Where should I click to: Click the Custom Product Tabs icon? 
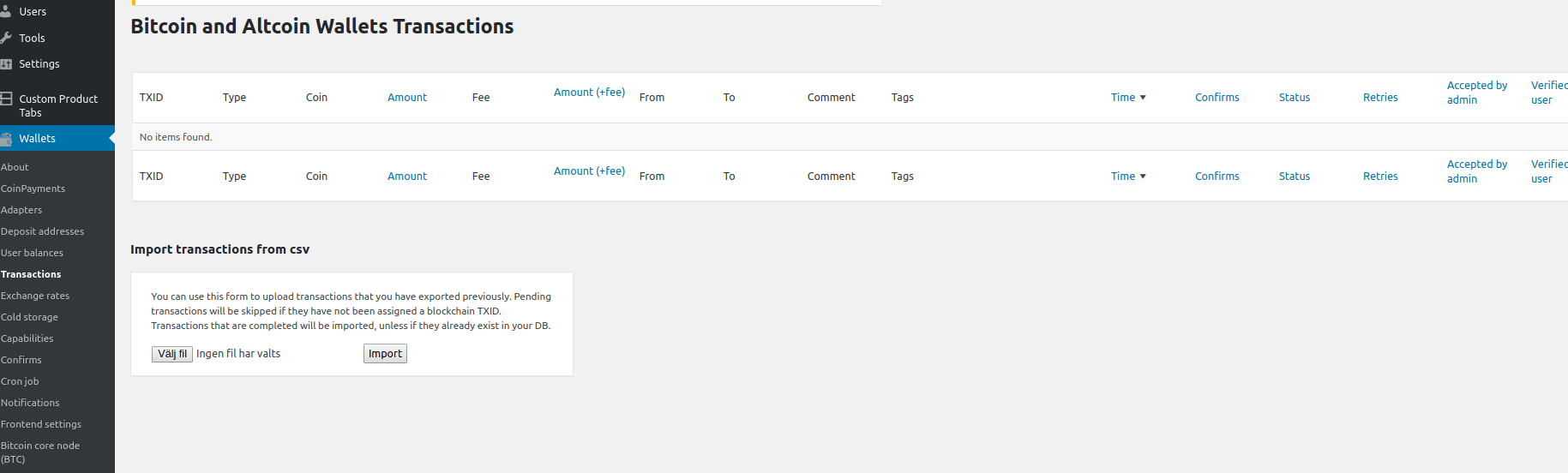5,99
